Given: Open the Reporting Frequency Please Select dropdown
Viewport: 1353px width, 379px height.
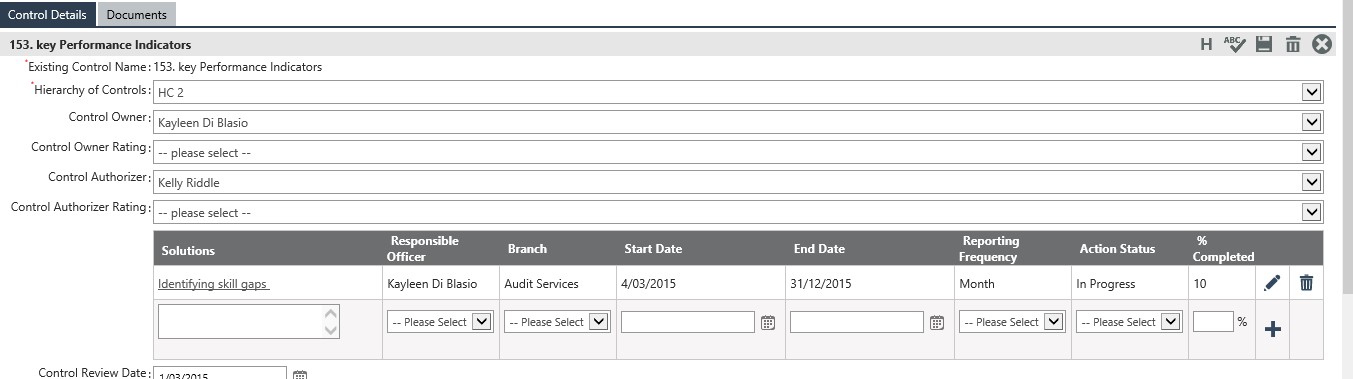Looking at the screenshot, I should click(x=1012, y=322).
